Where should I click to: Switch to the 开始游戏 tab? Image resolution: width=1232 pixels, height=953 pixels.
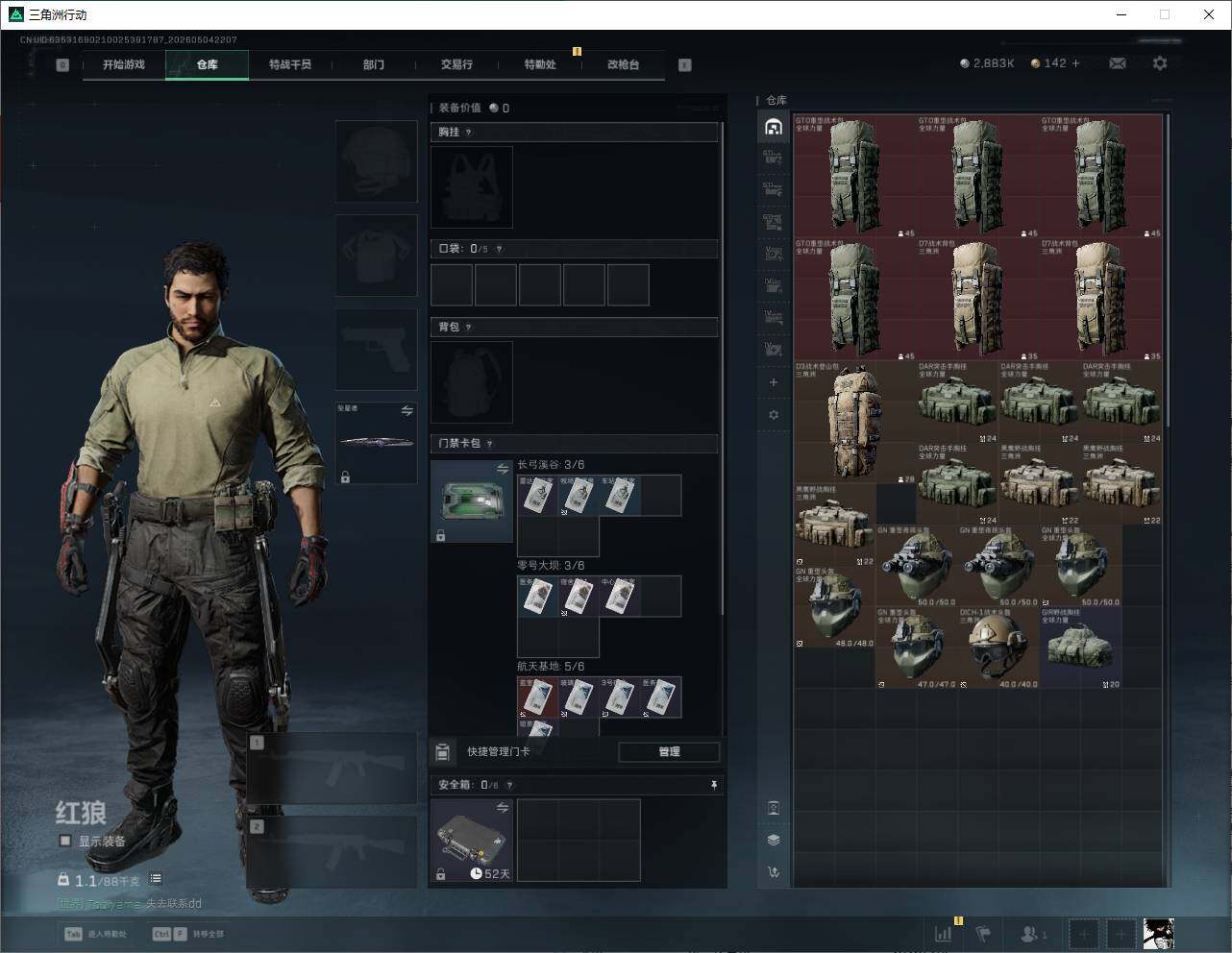(x=124, y=64)
